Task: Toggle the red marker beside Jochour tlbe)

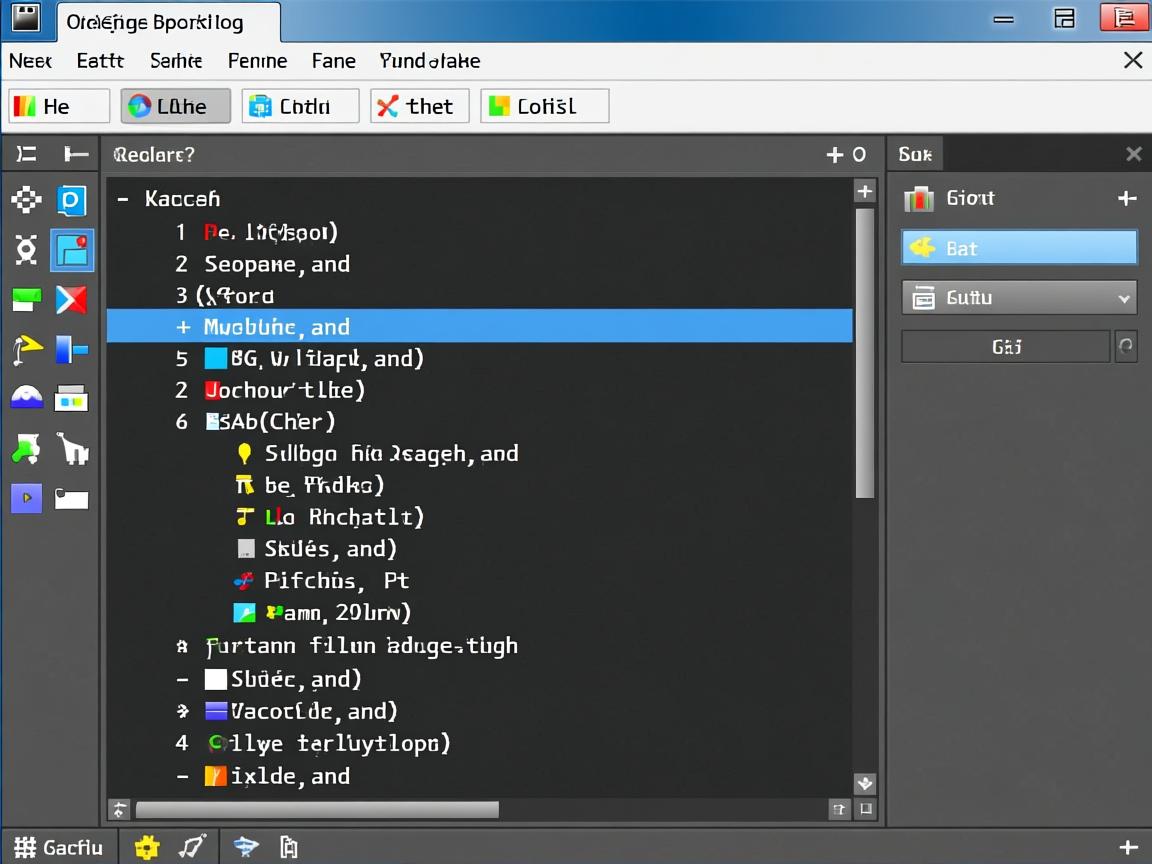Action: pos(211,390)
